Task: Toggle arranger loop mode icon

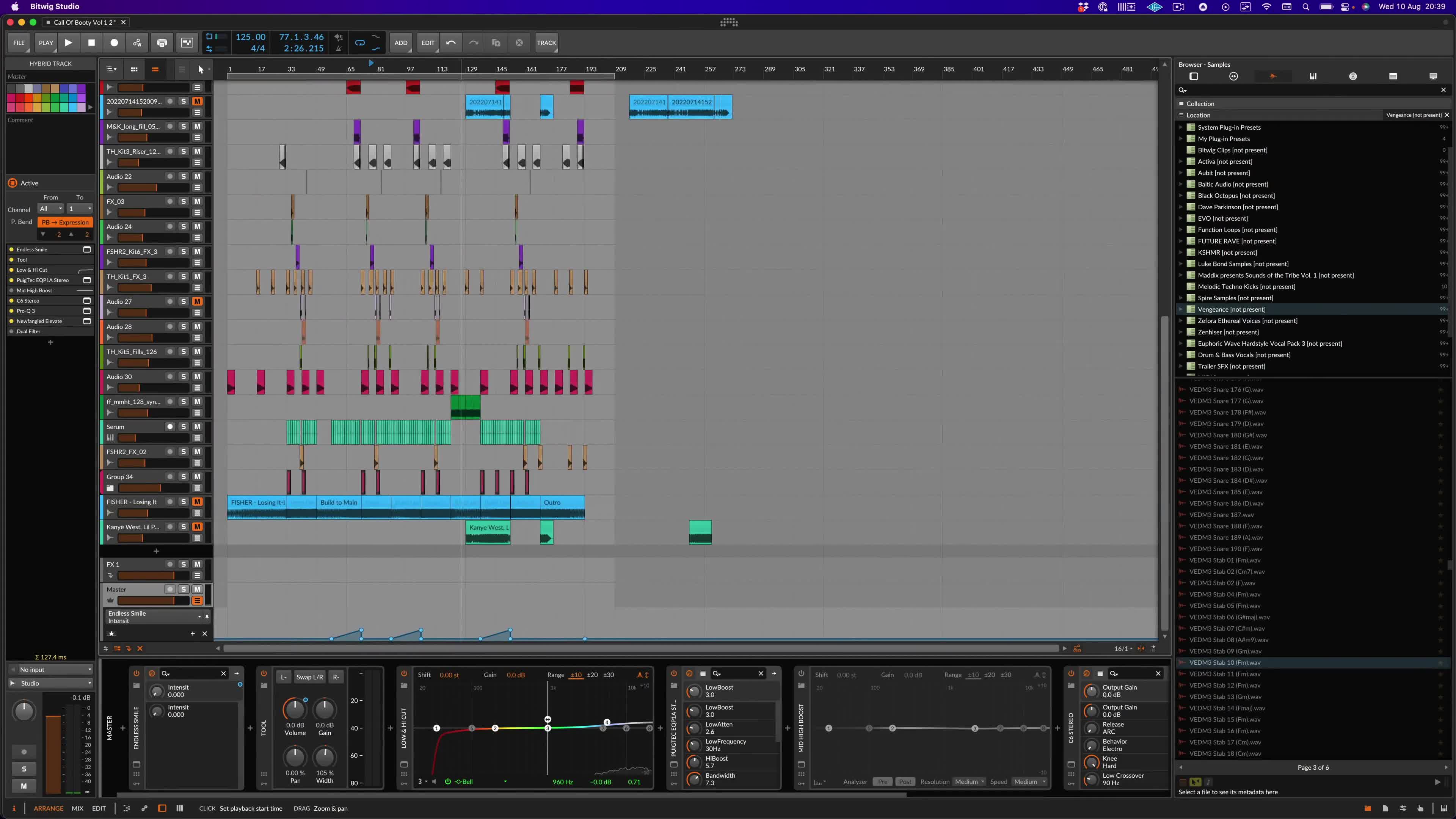Action: tap(360, 42)
